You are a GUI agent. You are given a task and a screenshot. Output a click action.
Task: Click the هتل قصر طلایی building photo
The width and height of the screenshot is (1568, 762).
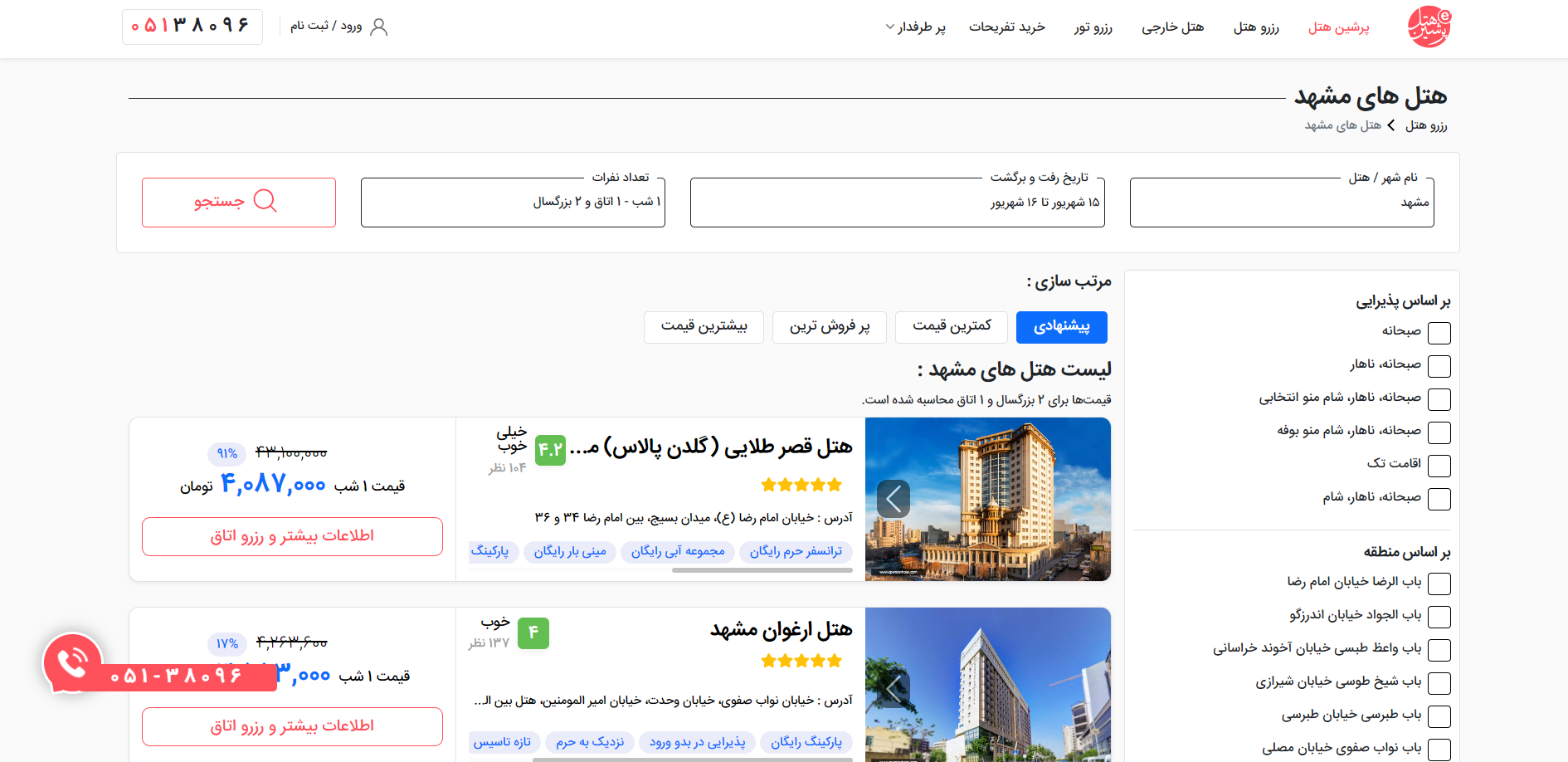coord(988,499)
